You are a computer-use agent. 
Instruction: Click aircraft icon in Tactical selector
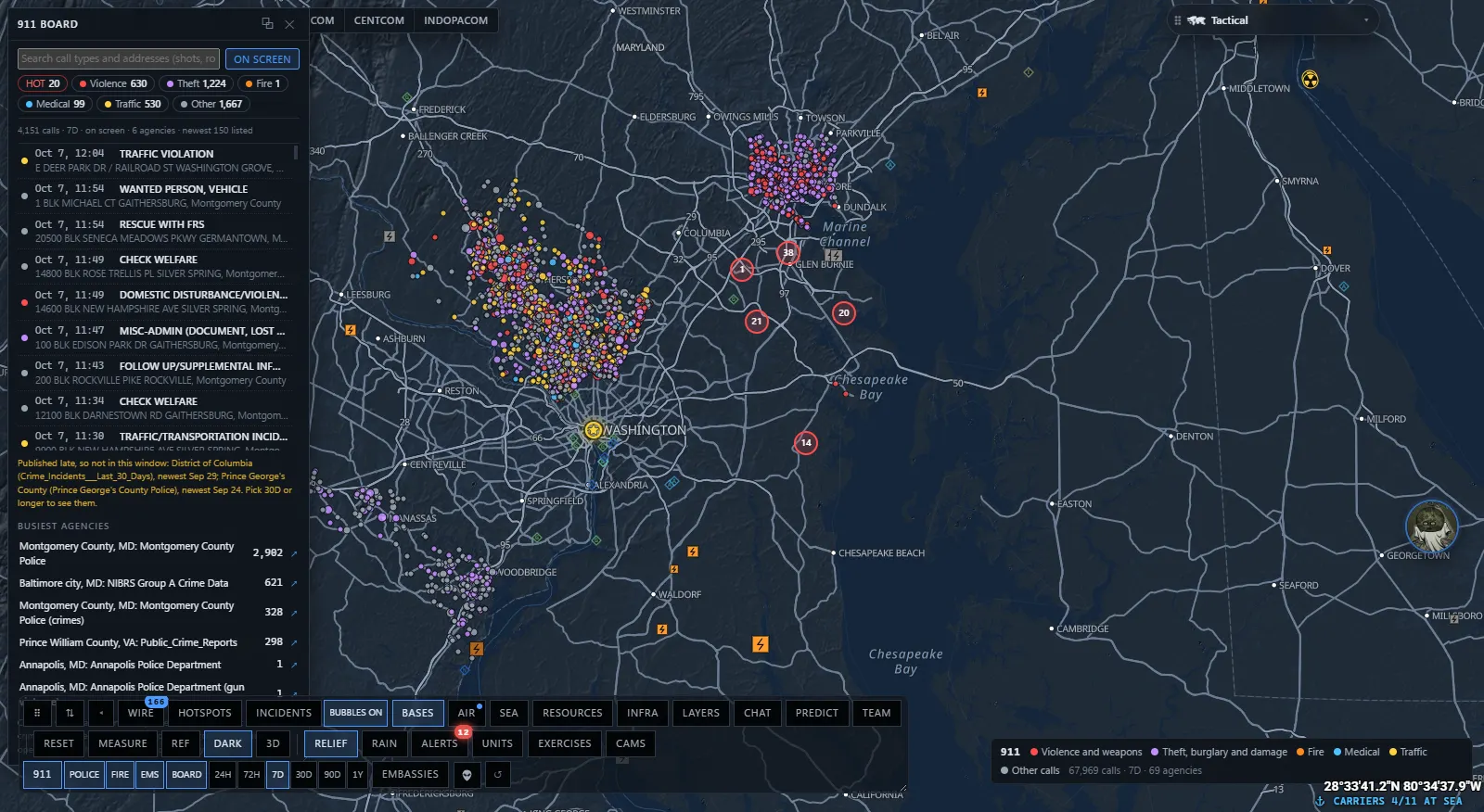pos(1196,20)
